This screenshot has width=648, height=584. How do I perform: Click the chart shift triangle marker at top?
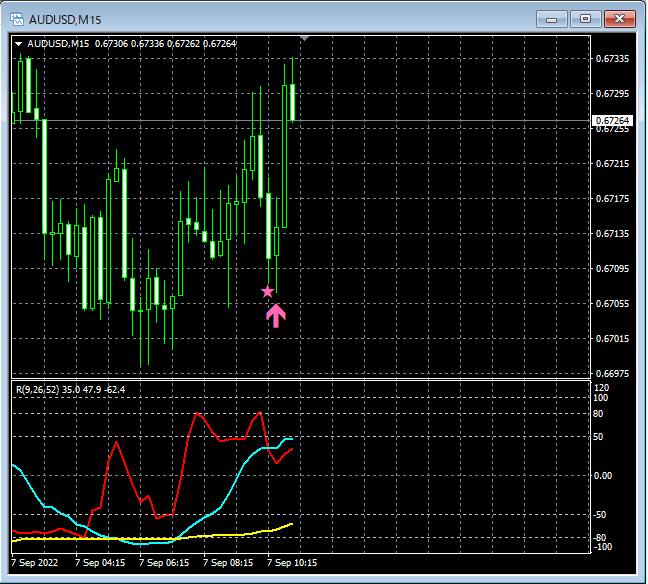305,38
